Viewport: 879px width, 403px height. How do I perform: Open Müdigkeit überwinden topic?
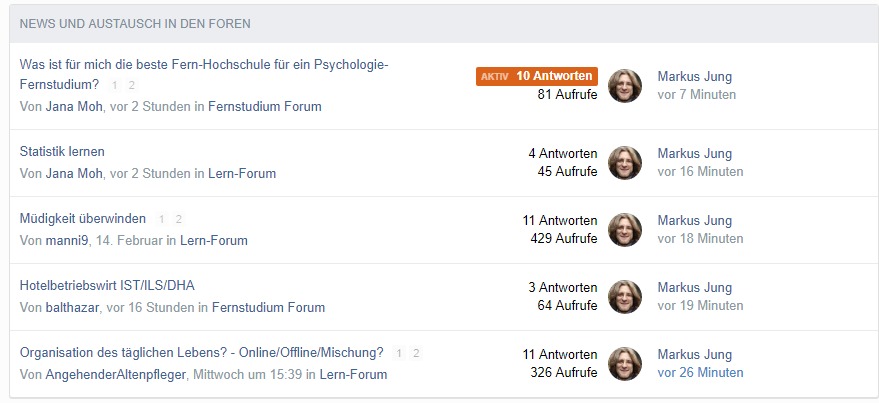[82, 219]
